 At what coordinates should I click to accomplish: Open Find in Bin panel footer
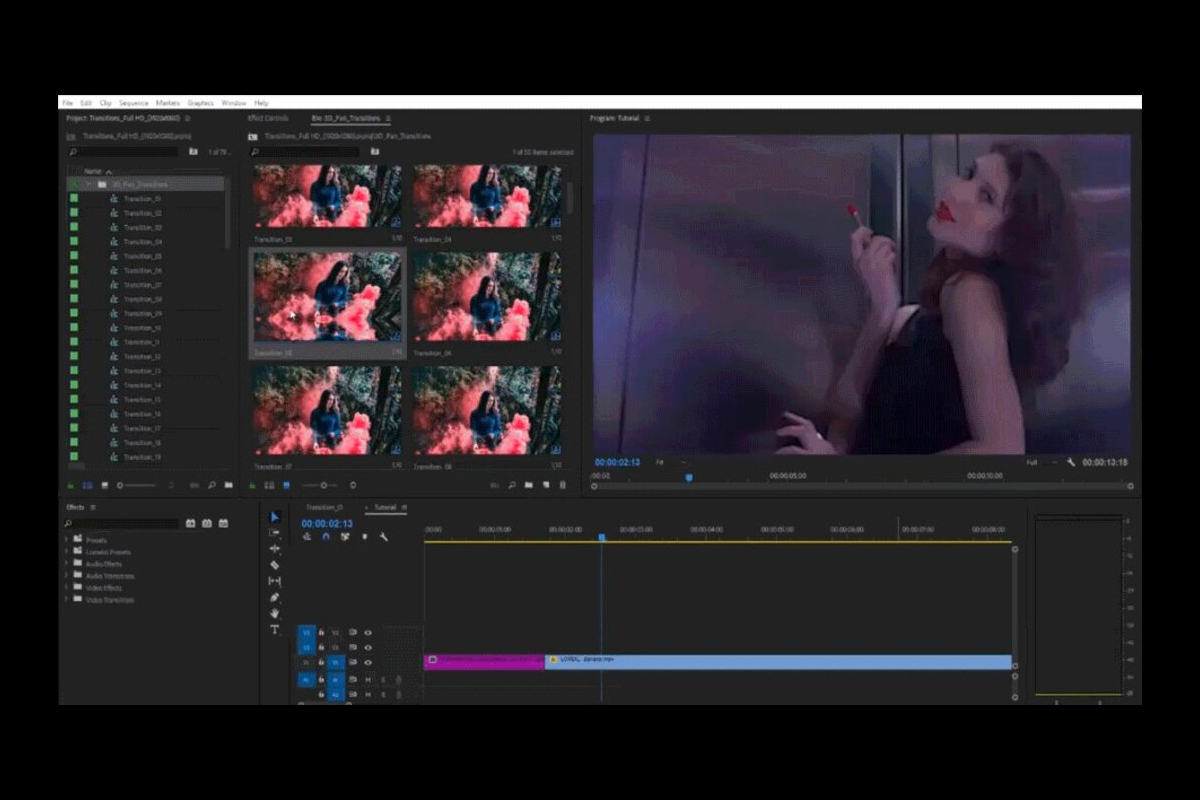click(x=512, y=485)
